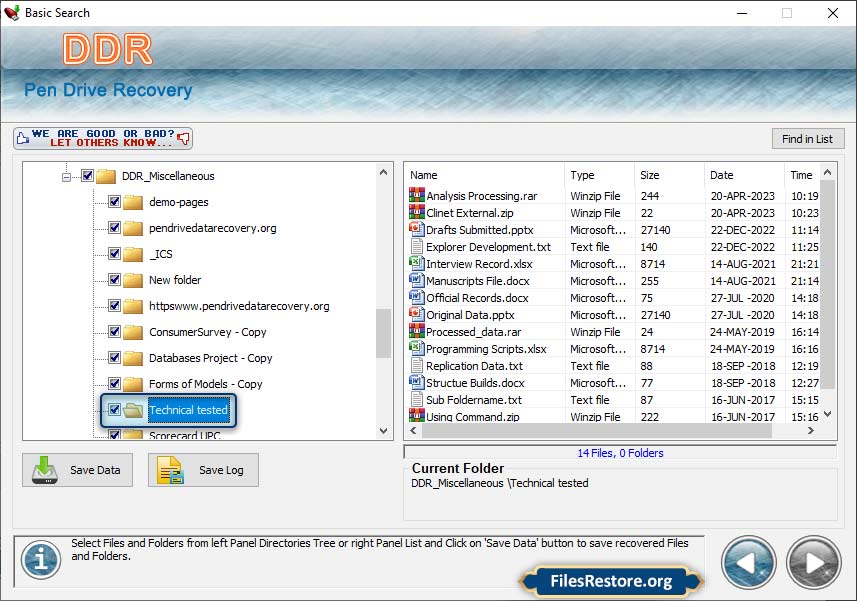Click the Interview Record.xlsx Excel icon
Screen dimensions: 857x601
416,263
